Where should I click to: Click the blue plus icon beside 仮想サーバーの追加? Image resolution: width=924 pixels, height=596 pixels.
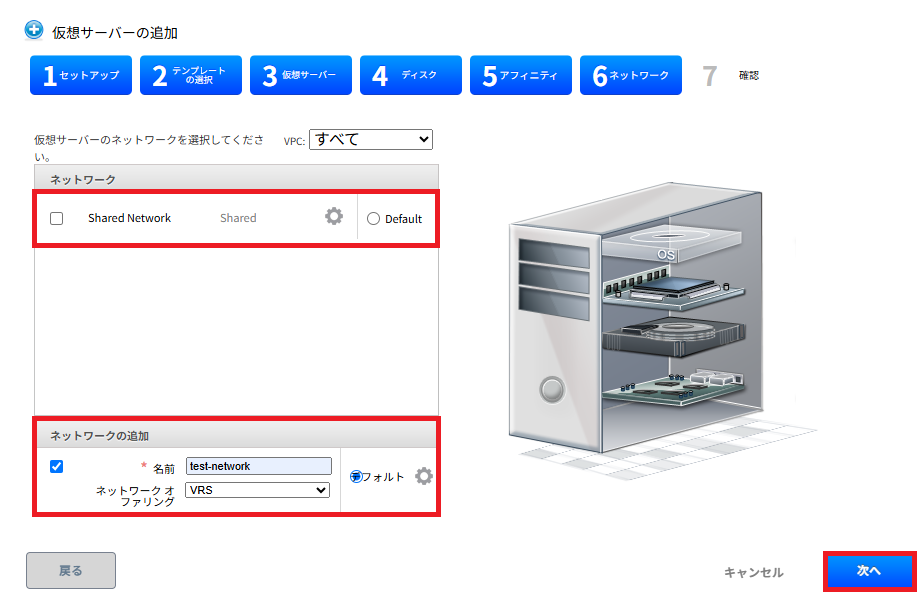click(34, 29)
